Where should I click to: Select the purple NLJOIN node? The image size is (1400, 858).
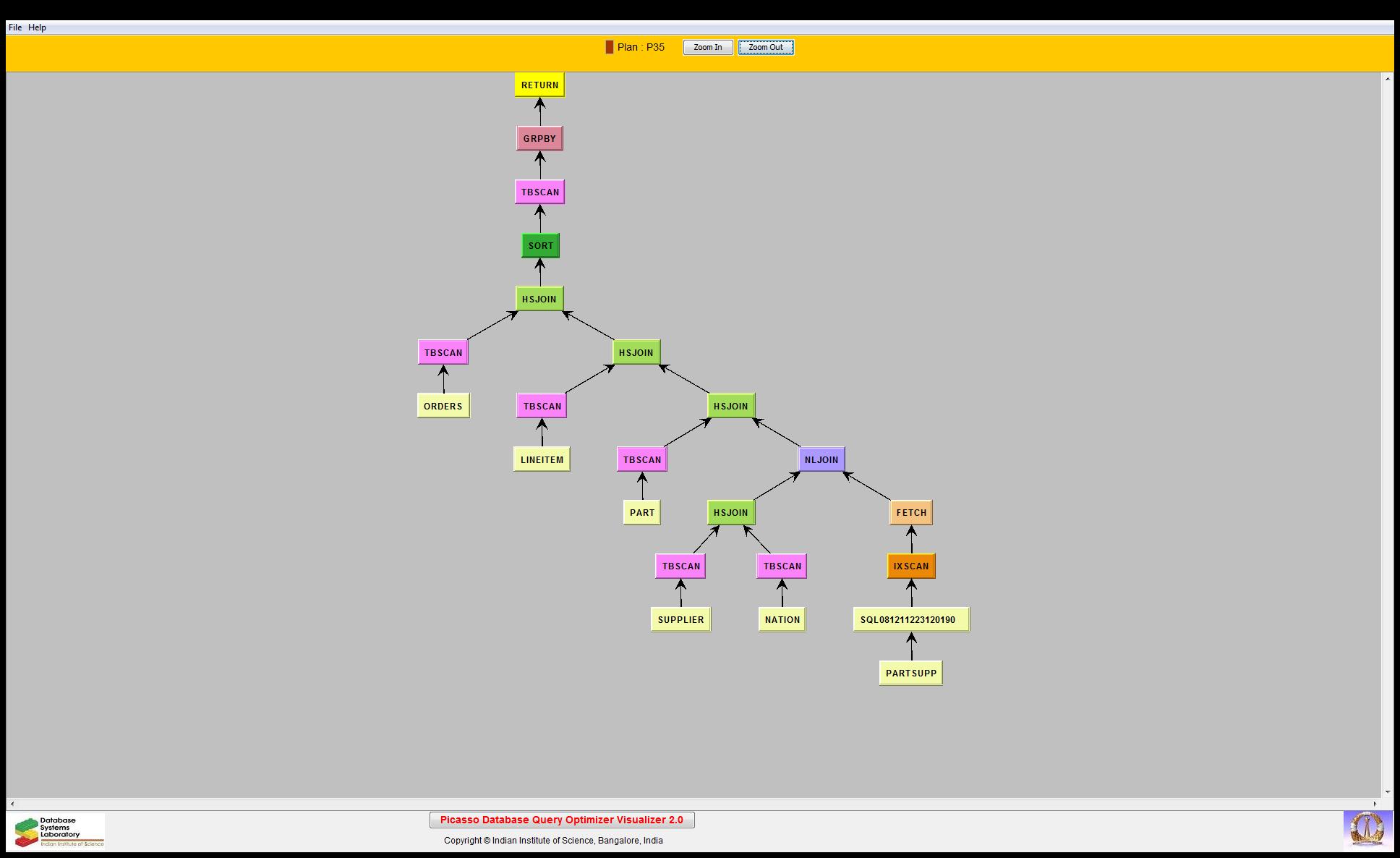(x=821, y=459)
